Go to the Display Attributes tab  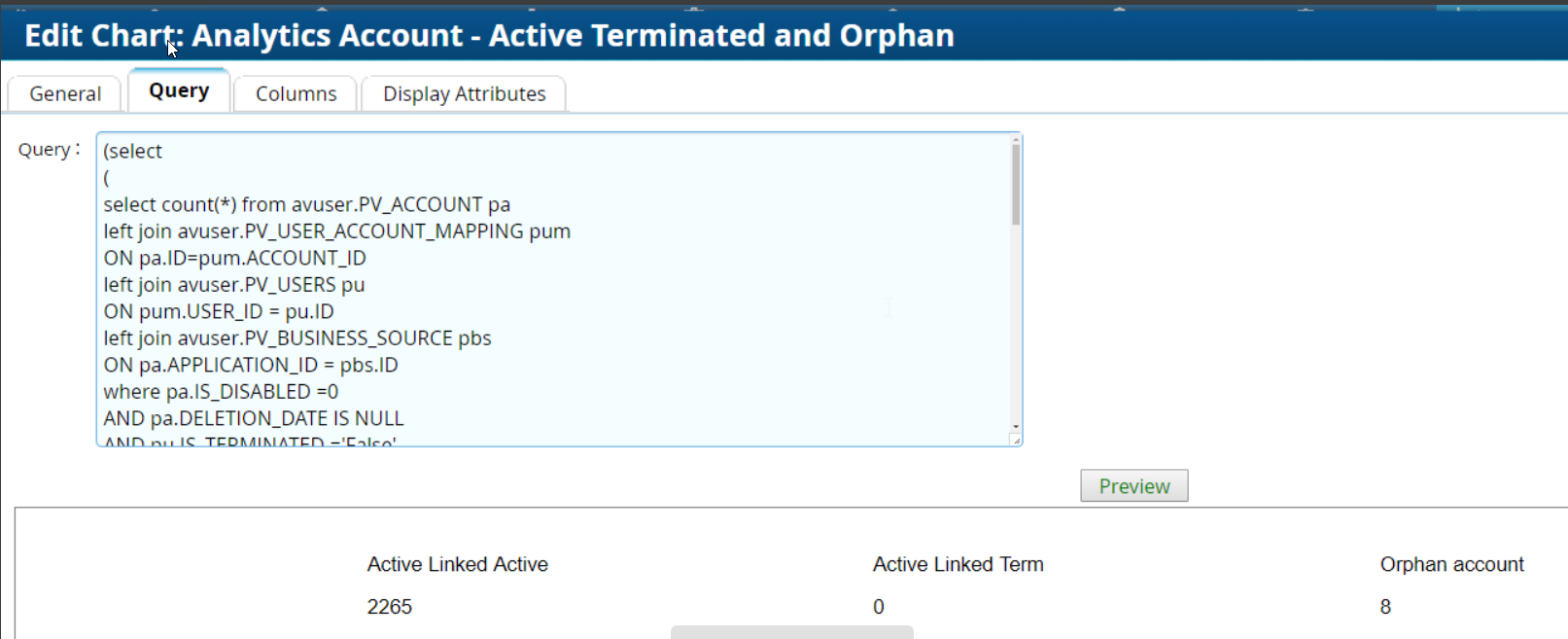(x=464, y=94)
